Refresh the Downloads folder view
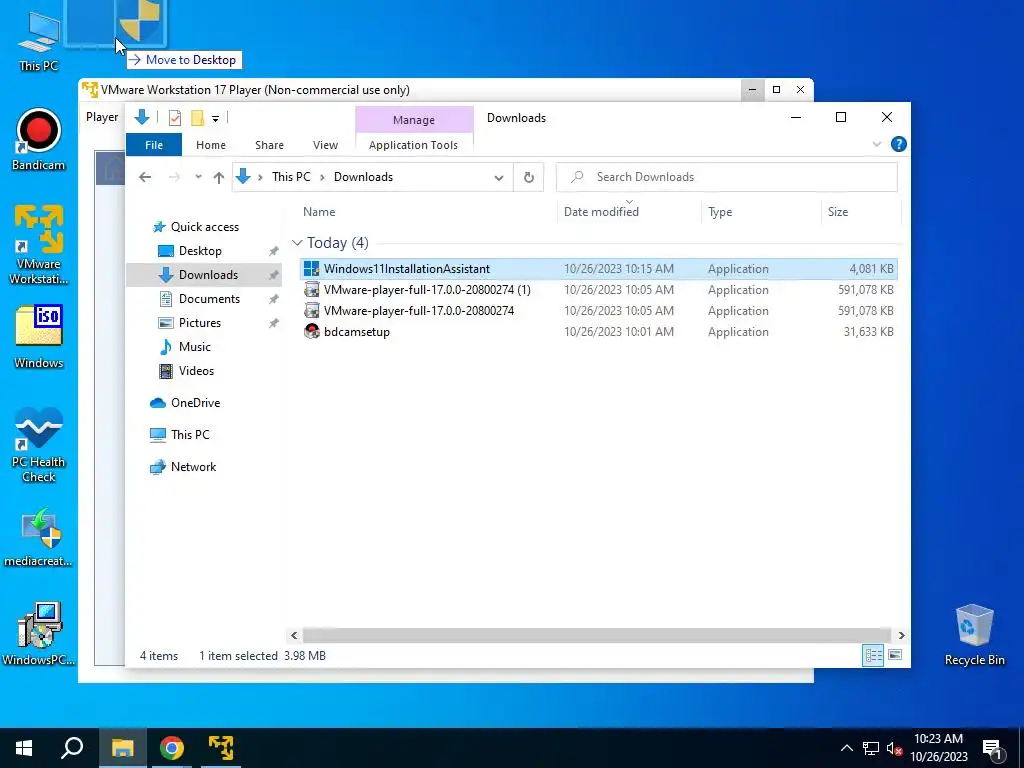1024x768 pixels. [x=528, y=177]
